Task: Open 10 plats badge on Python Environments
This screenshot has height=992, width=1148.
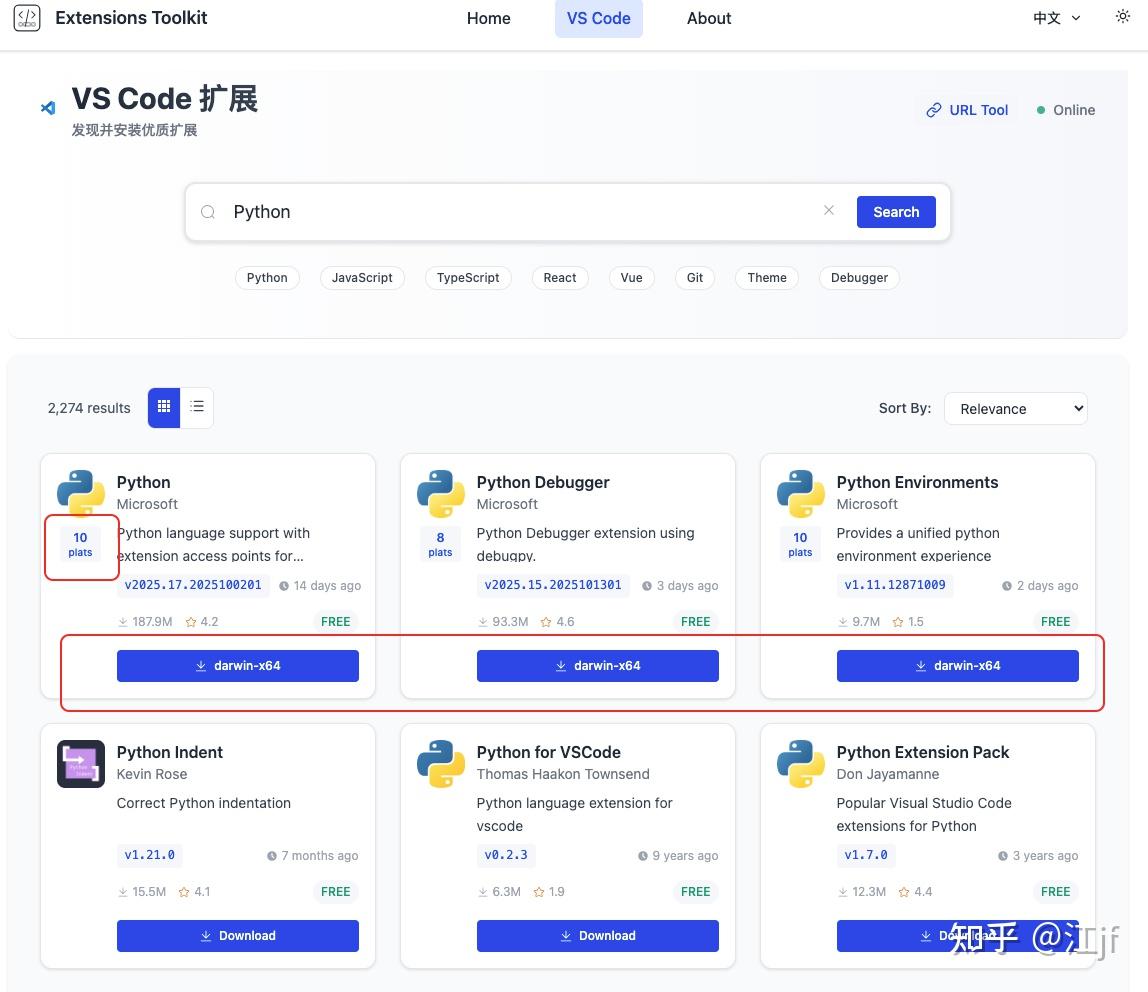Action: (x=800, y=544)
